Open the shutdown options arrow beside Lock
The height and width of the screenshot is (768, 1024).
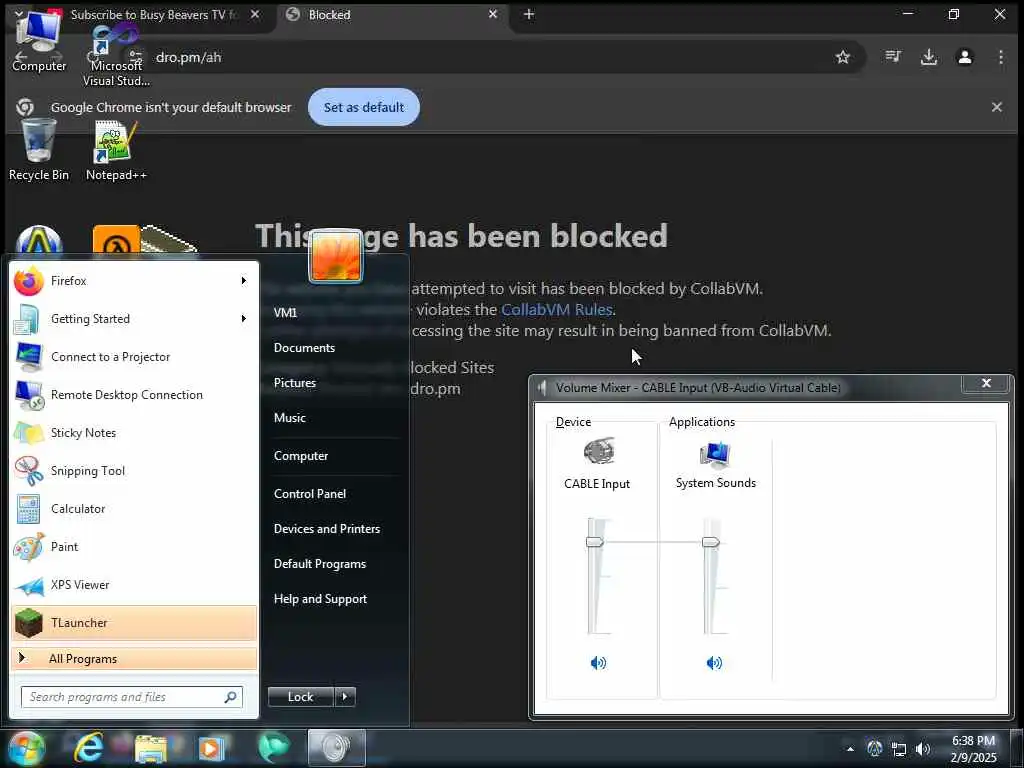click(345, 697)
